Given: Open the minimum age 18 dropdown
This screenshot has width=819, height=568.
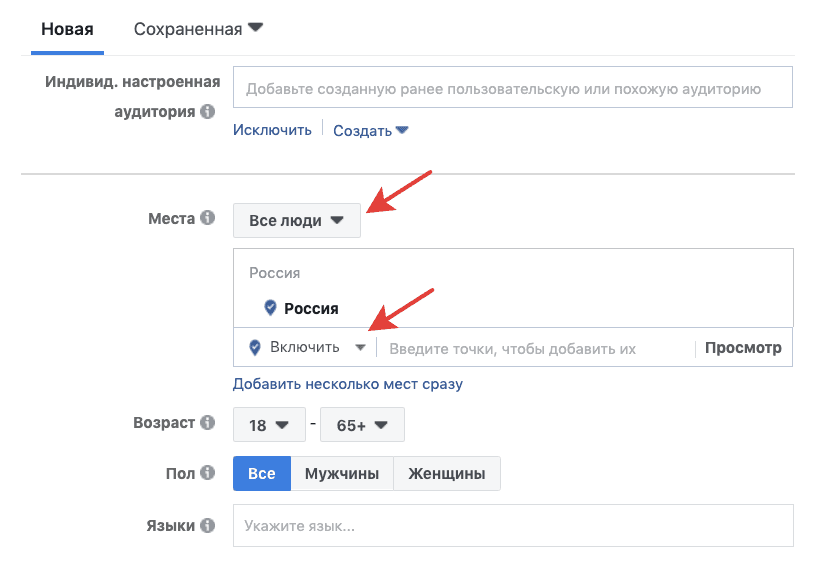Looking at the screenshot, I should point(269,425).
